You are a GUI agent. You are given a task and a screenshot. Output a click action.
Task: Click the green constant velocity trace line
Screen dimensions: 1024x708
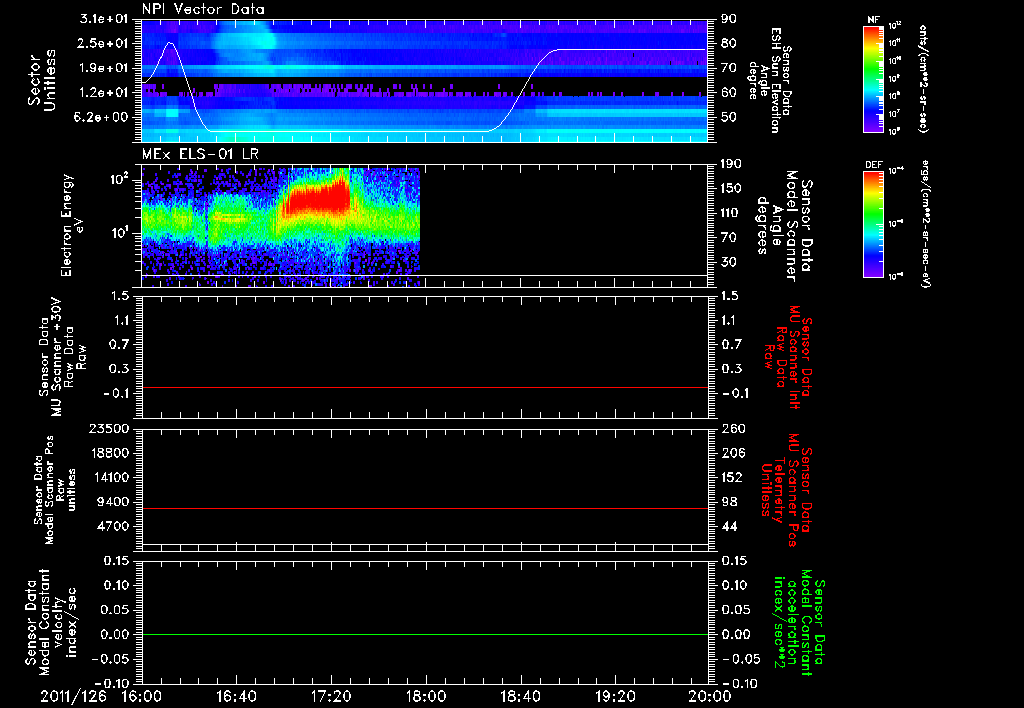click(424, 634)
